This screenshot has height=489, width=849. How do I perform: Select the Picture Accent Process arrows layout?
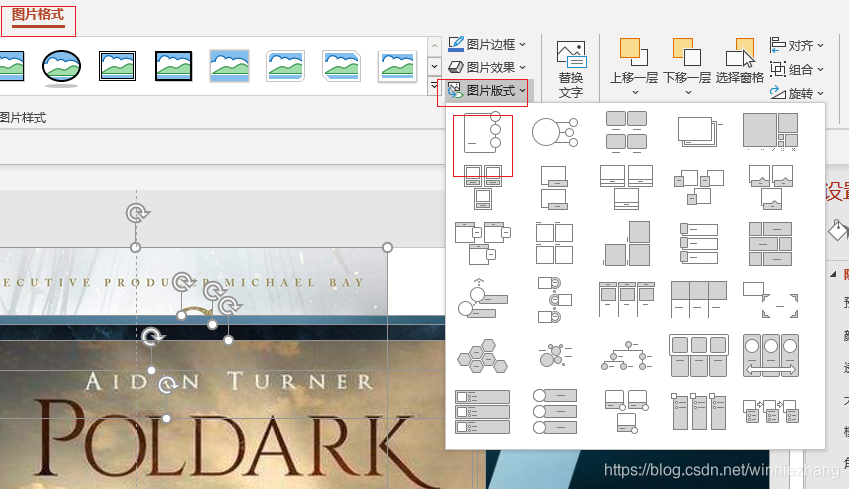coord(770,412)
